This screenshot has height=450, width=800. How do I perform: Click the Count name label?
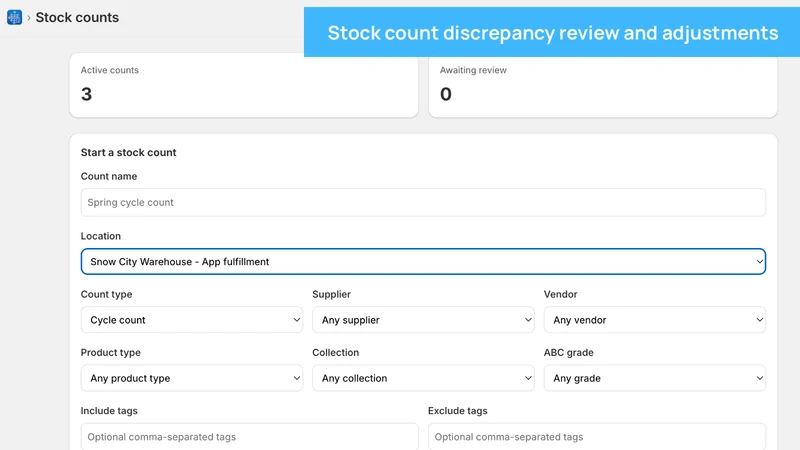coord(109,177)
